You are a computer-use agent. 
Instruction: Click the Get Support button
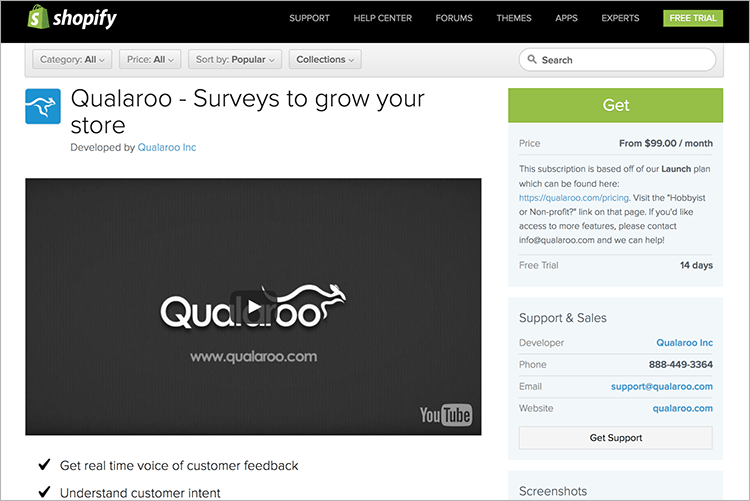point(616,438)
